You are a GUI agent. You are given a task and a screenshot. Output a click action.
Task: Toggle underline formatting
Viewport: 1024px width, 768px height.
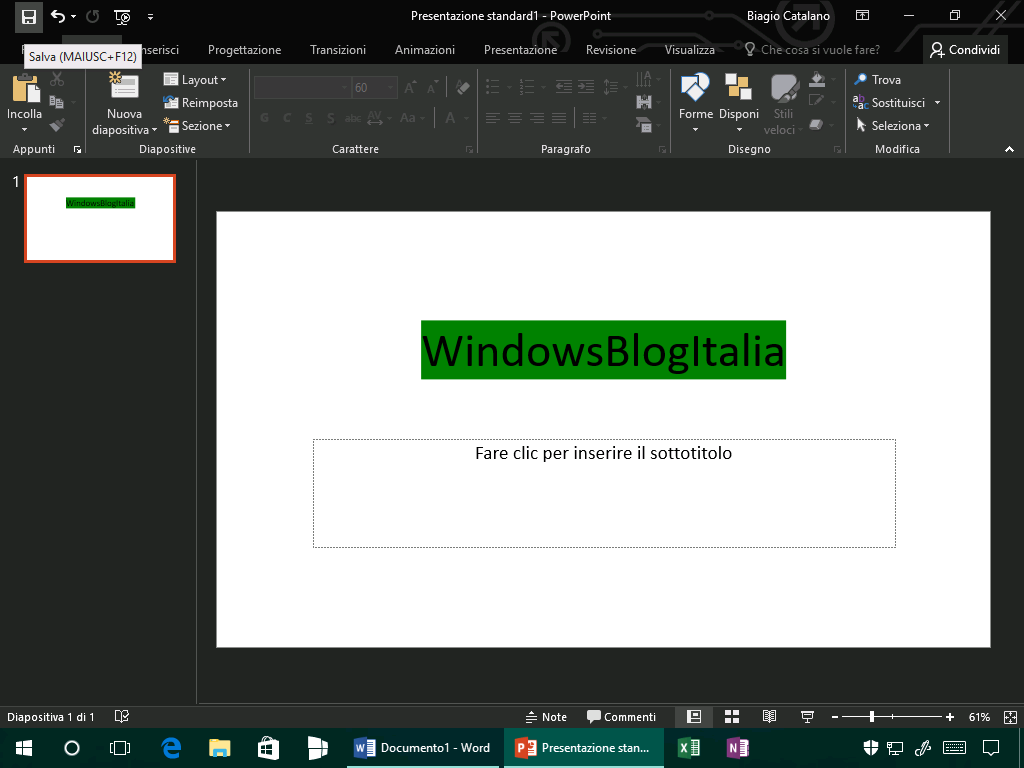[309, 118]
